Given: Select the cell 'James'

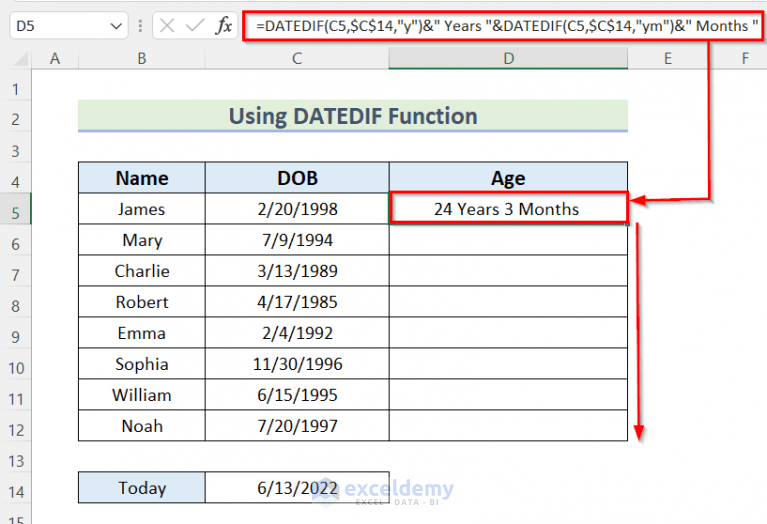Looking at the screenshot, I should point(142,209).
